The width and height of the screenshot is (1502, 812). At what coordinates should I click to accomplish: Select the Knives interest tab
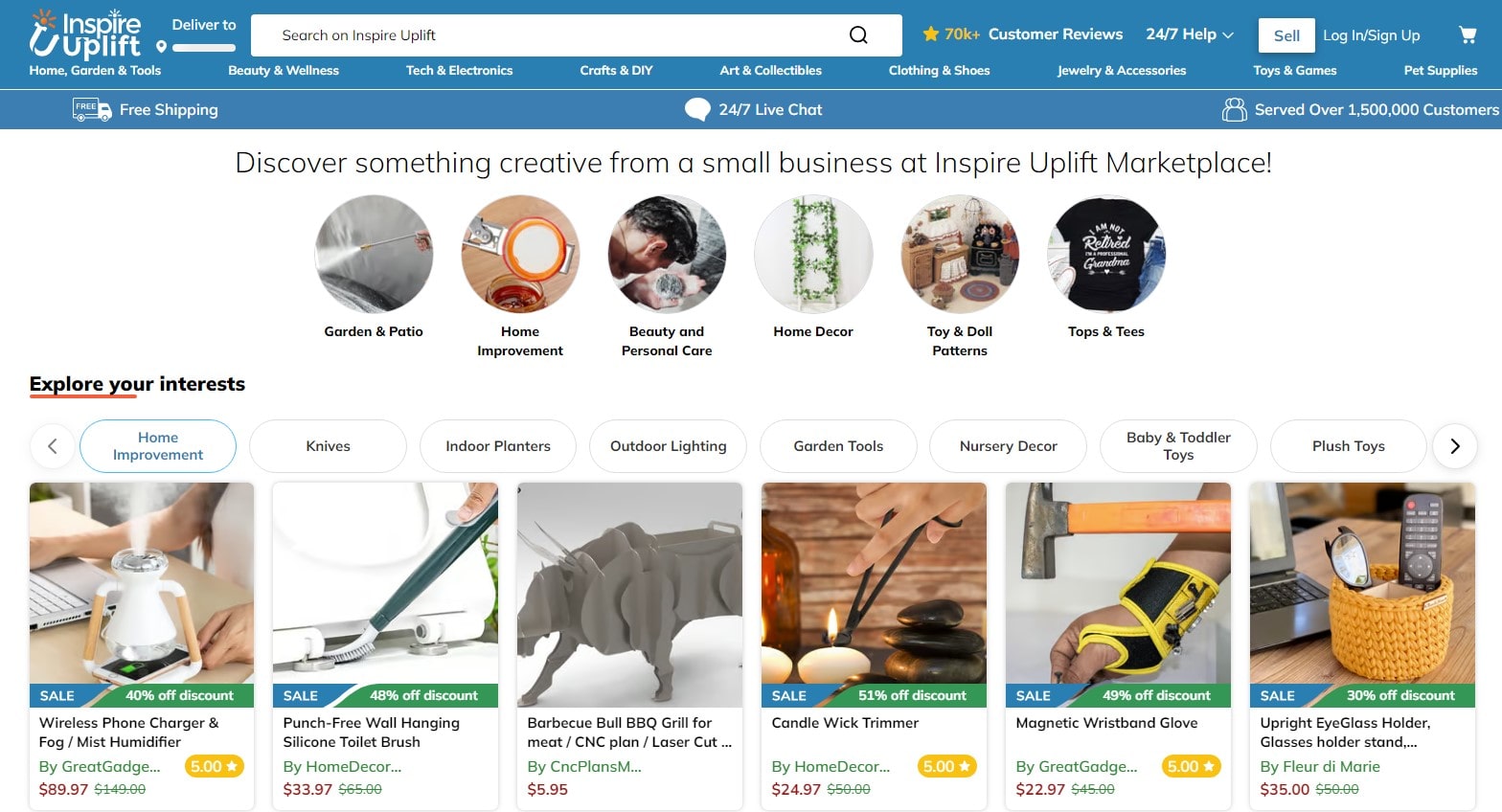(x=328, y=446)
